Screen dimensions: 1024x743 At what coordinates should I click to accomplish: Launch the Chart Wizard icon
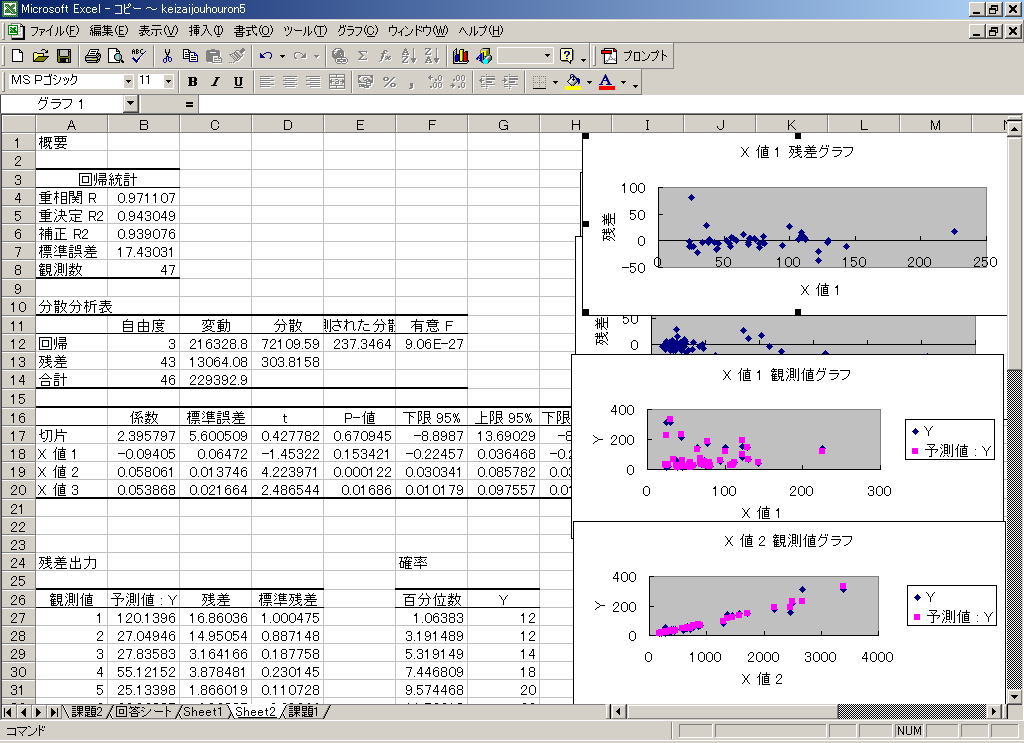click(460, 56)
